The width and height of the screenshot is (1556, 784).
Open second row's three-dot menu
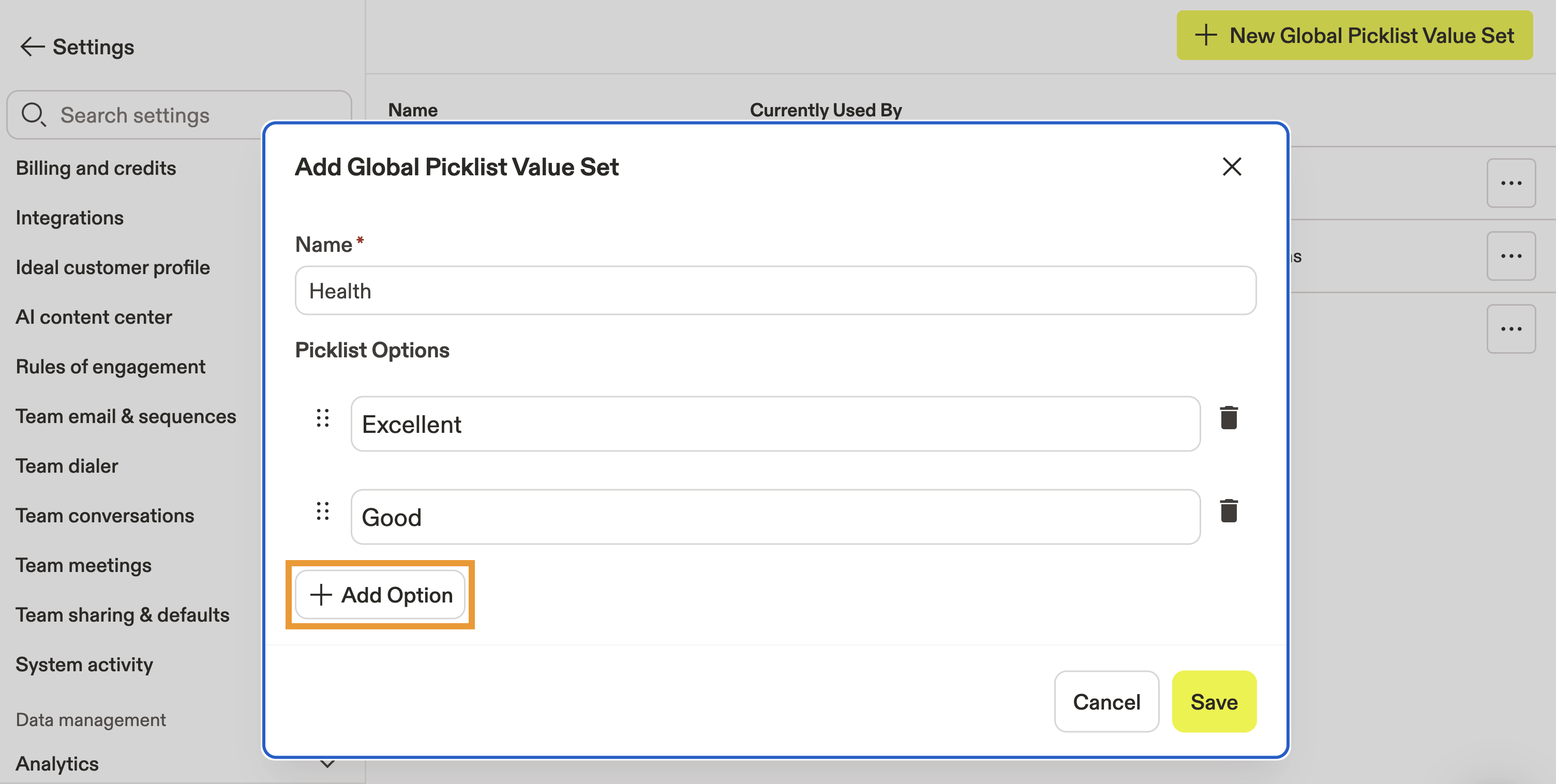tap(1510, 256)
